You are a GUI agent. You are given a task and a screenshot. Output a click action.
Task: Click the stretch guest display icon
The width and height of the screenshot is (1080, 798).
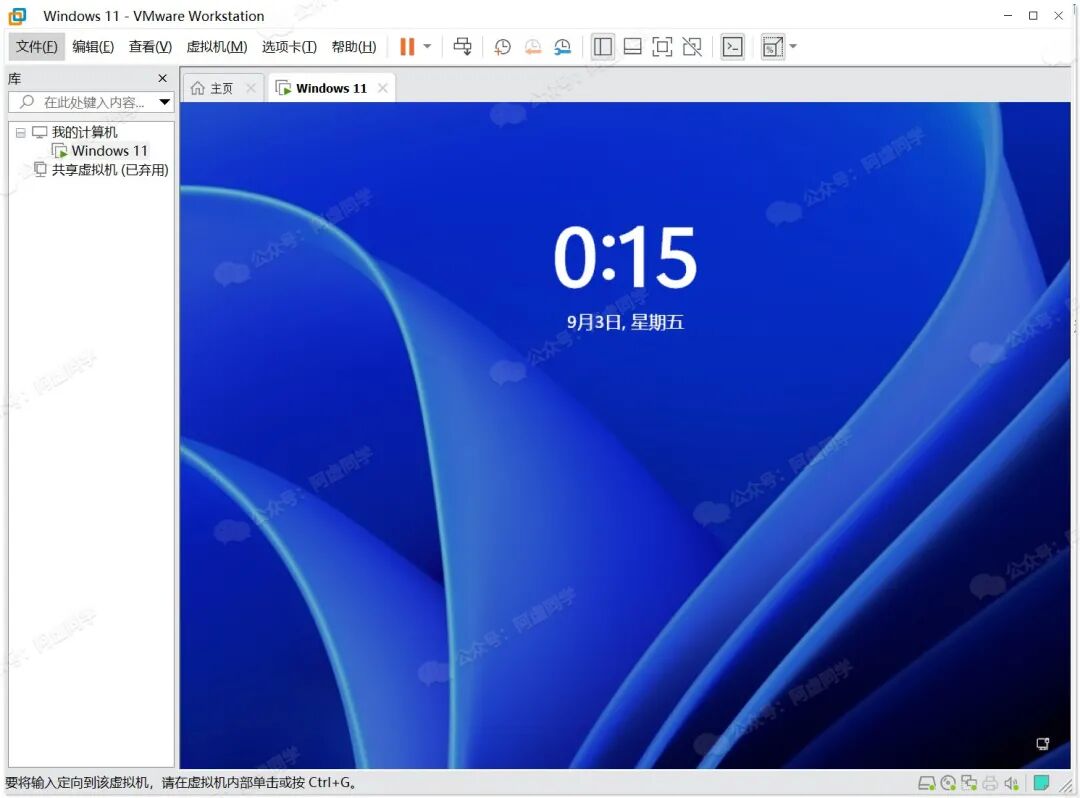click(x=772, y=47)
